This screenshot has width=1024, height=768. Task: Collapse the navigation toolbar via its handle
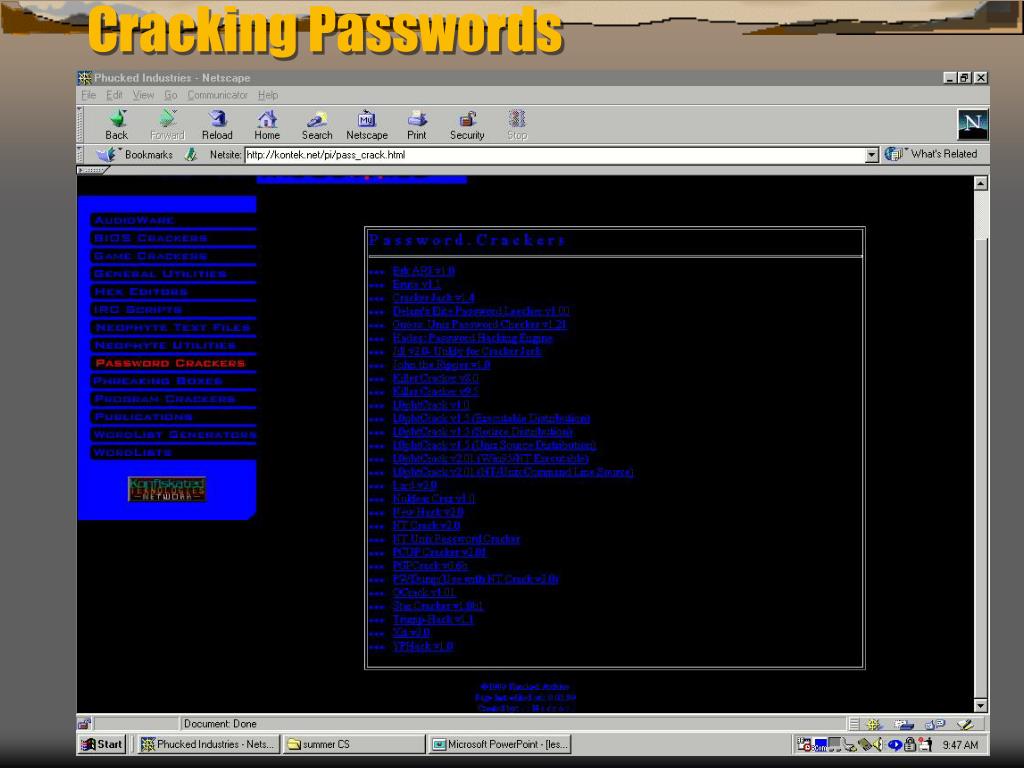[80, 124]
